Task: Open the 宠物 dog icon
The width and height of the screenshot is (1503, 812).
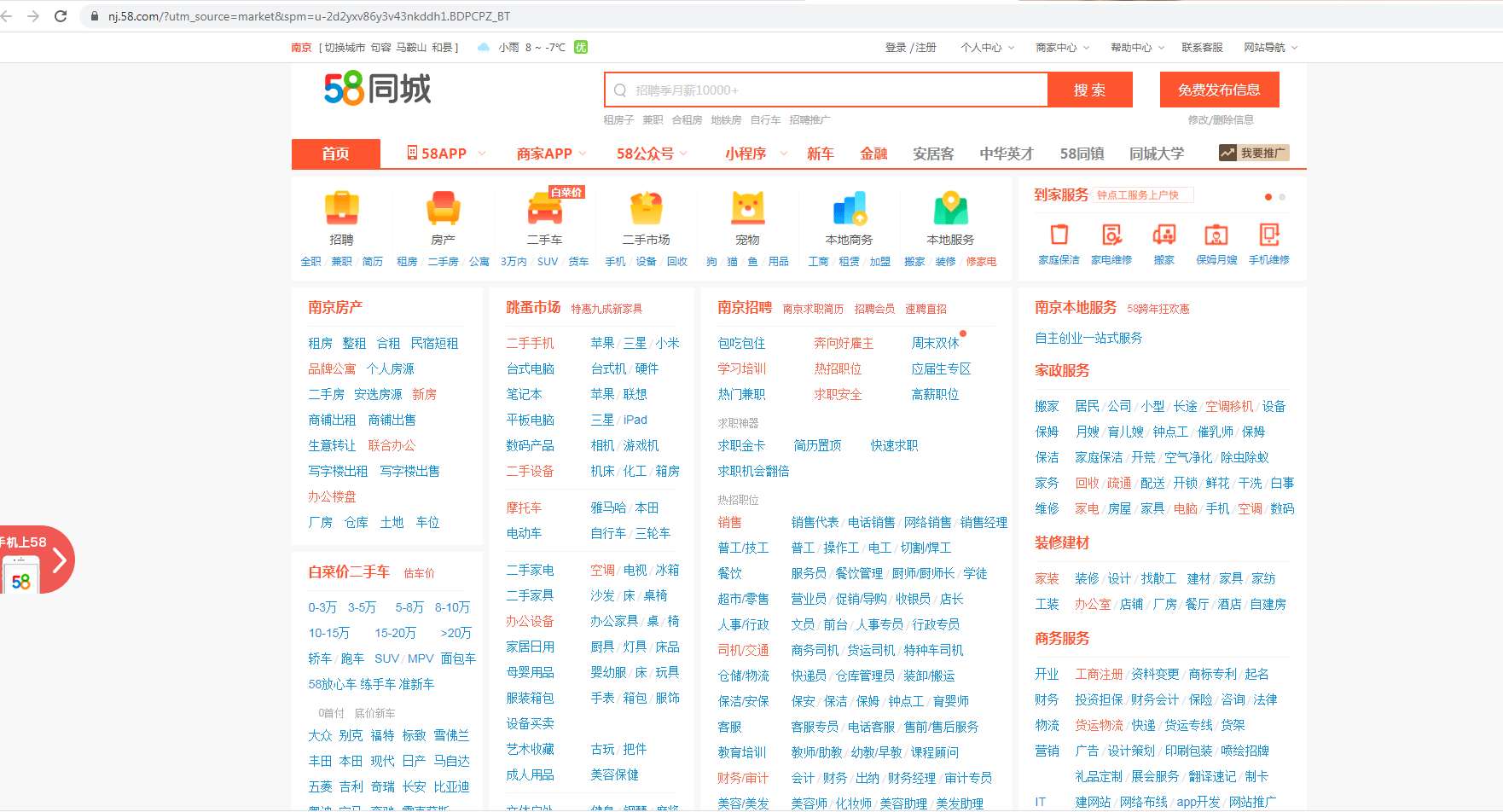Action: [x=747, y=208]
